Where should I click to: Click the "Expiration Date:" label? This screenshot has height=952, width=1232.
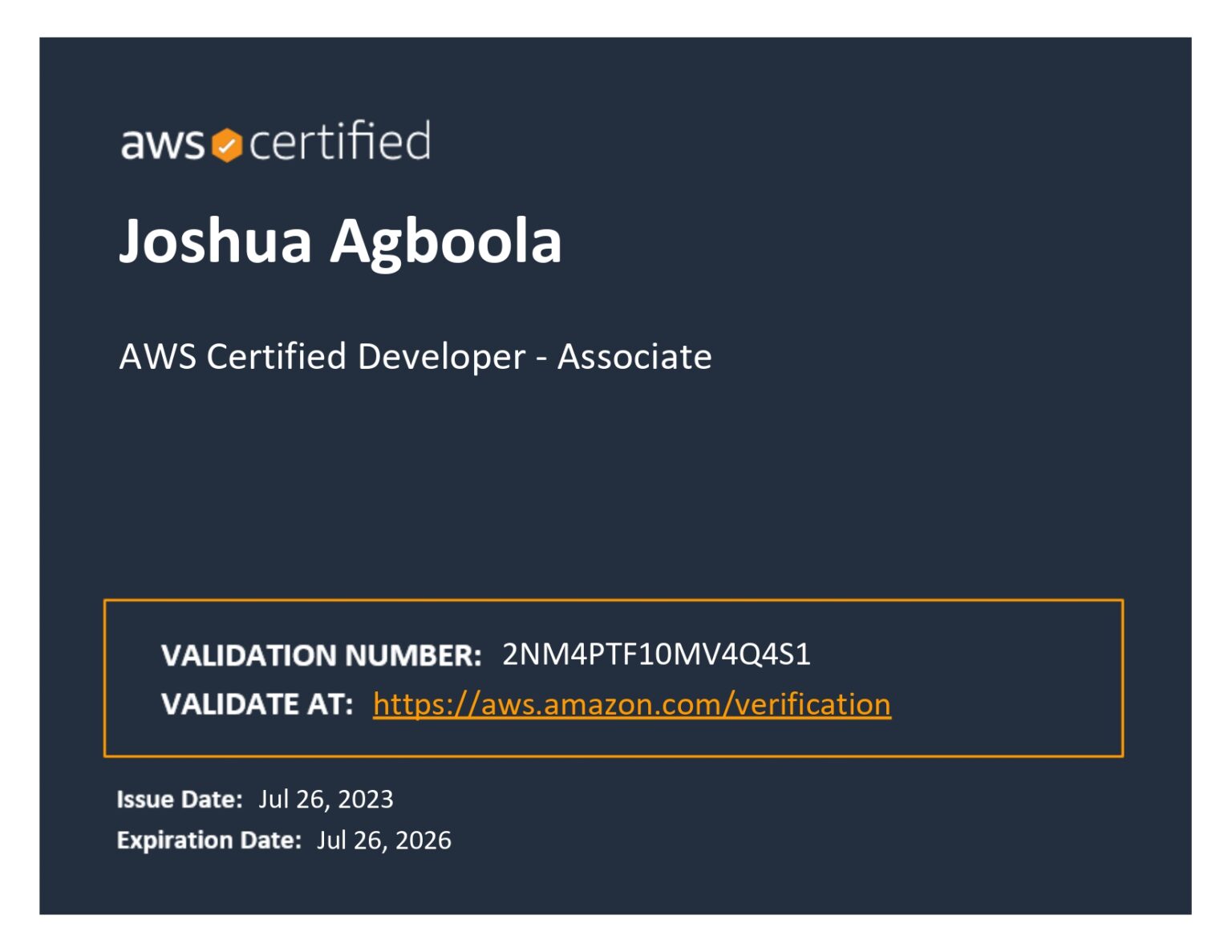(209, 841)
